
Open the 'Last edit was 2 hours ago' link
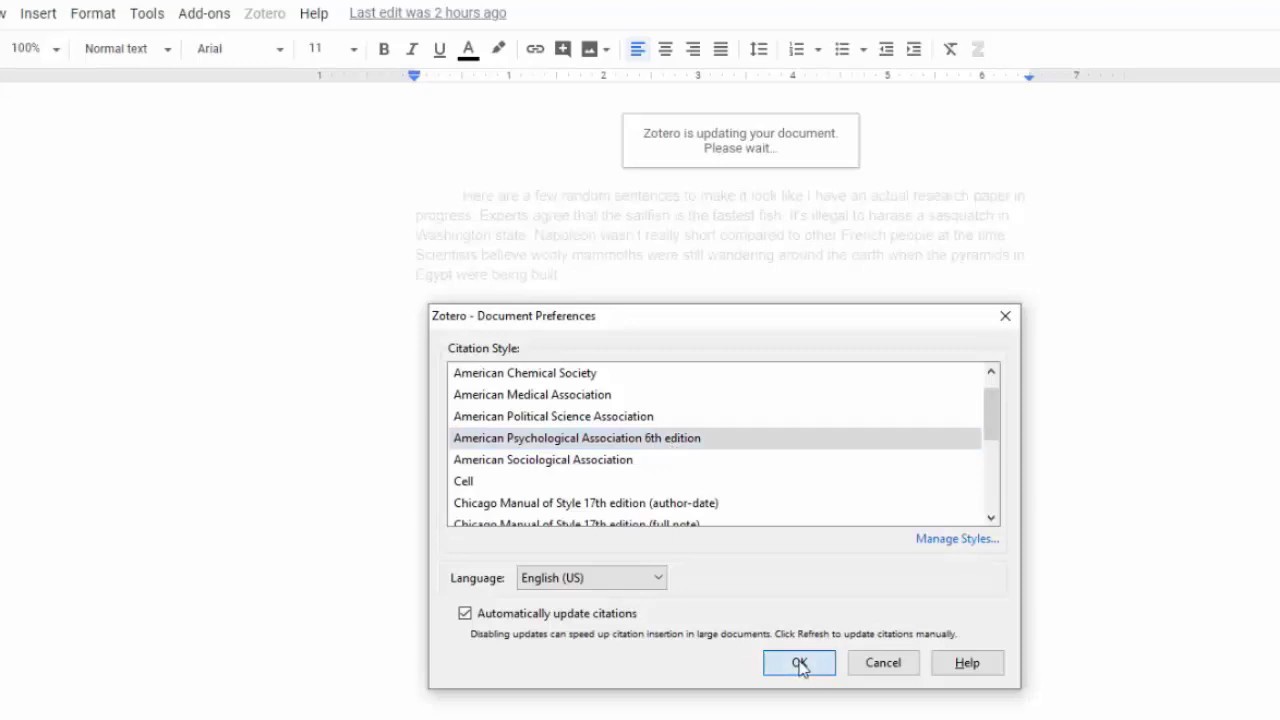(x=428, y=13)
